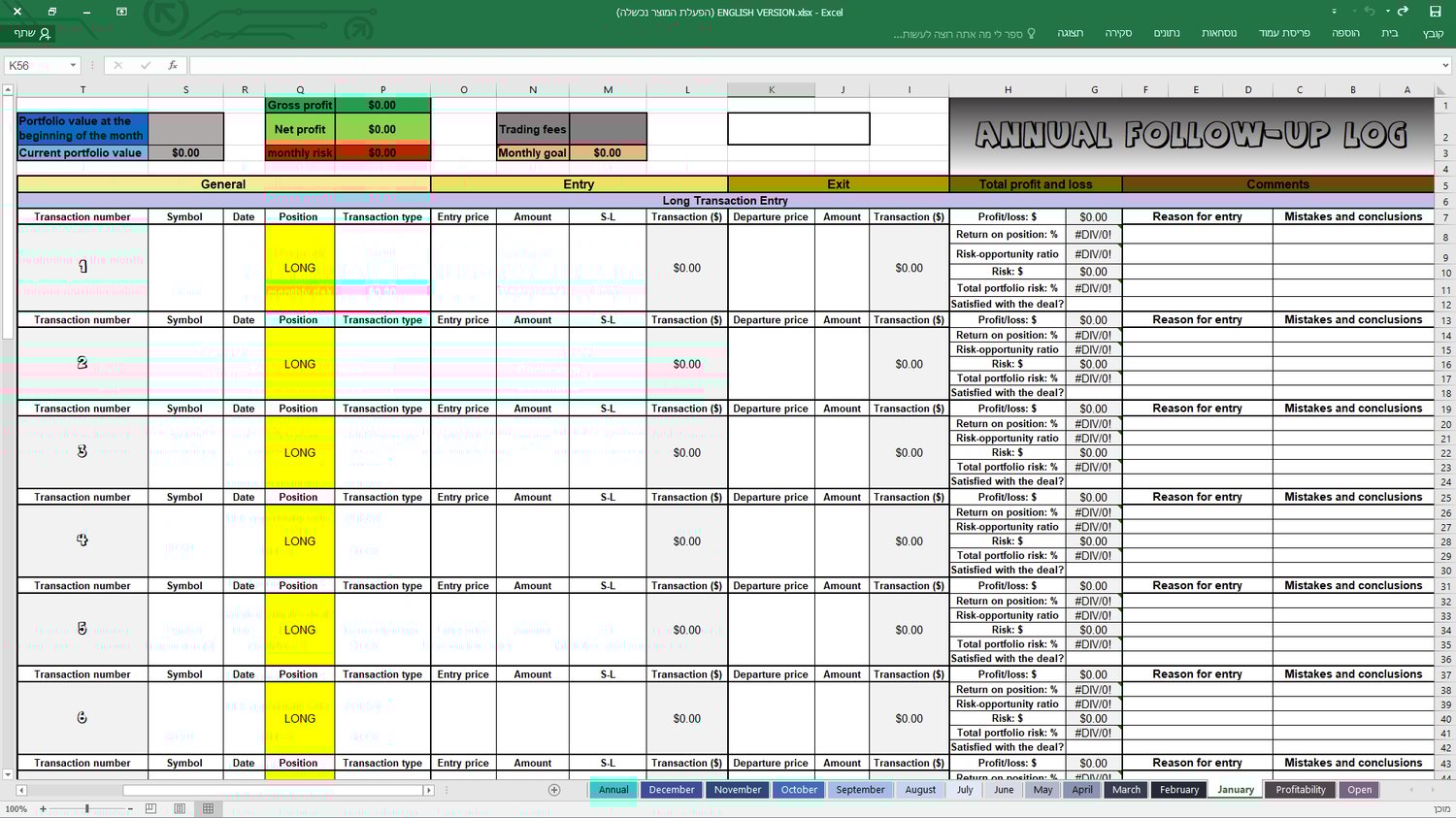The height and width of the screenshot is (818, 1456).
Task: Go to the September sheet tab
Action: click(860, 790)
